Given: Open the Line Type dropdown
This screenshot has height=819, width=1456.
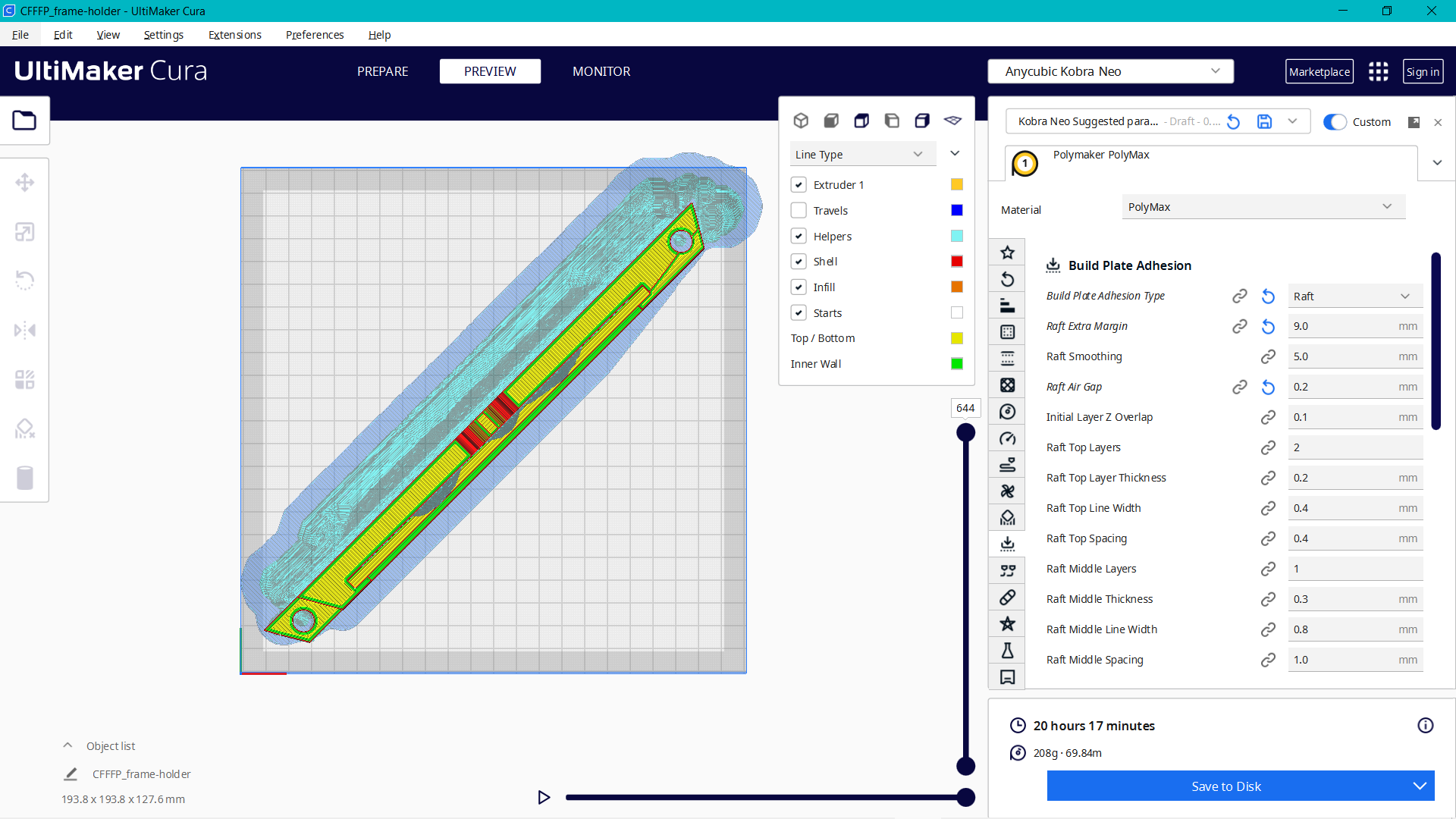Looking at the screenshot, I should pyautogui.click(x=862, y=154).
